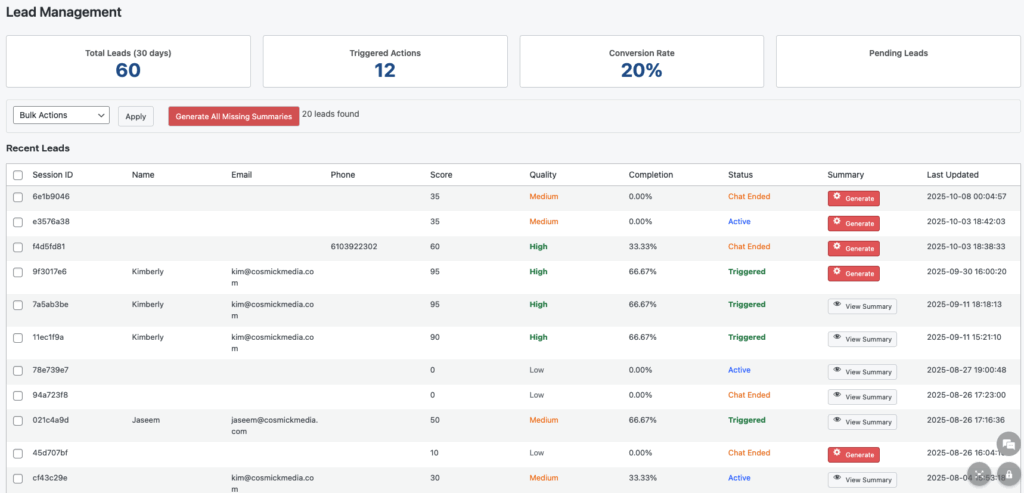Generate summary for session f4d5fd81
Image resolution: width=1024 pixels, height=493 pixels.
[x=854, y=248]
